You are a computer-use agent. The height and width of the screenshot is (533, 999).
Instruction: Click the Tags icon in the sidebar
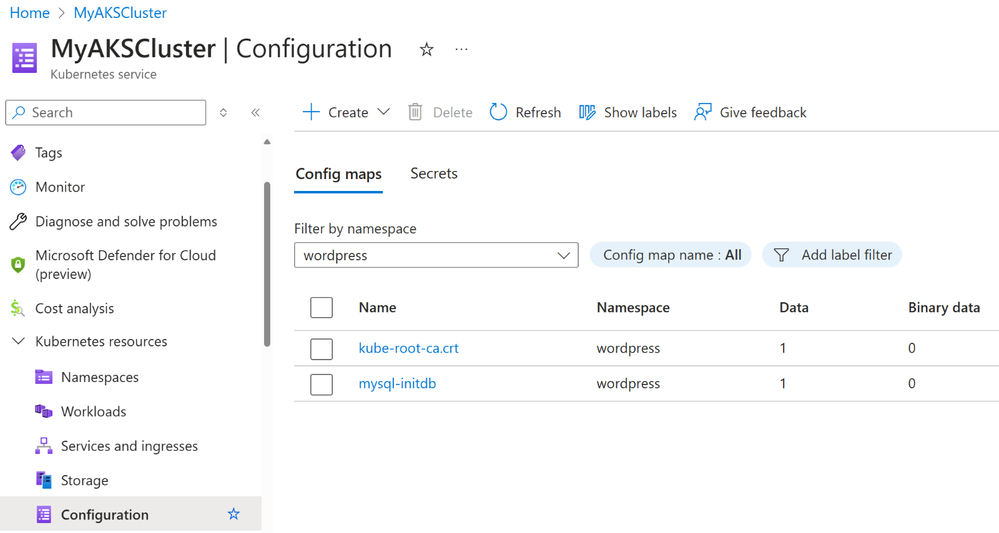tap(18, 153)
